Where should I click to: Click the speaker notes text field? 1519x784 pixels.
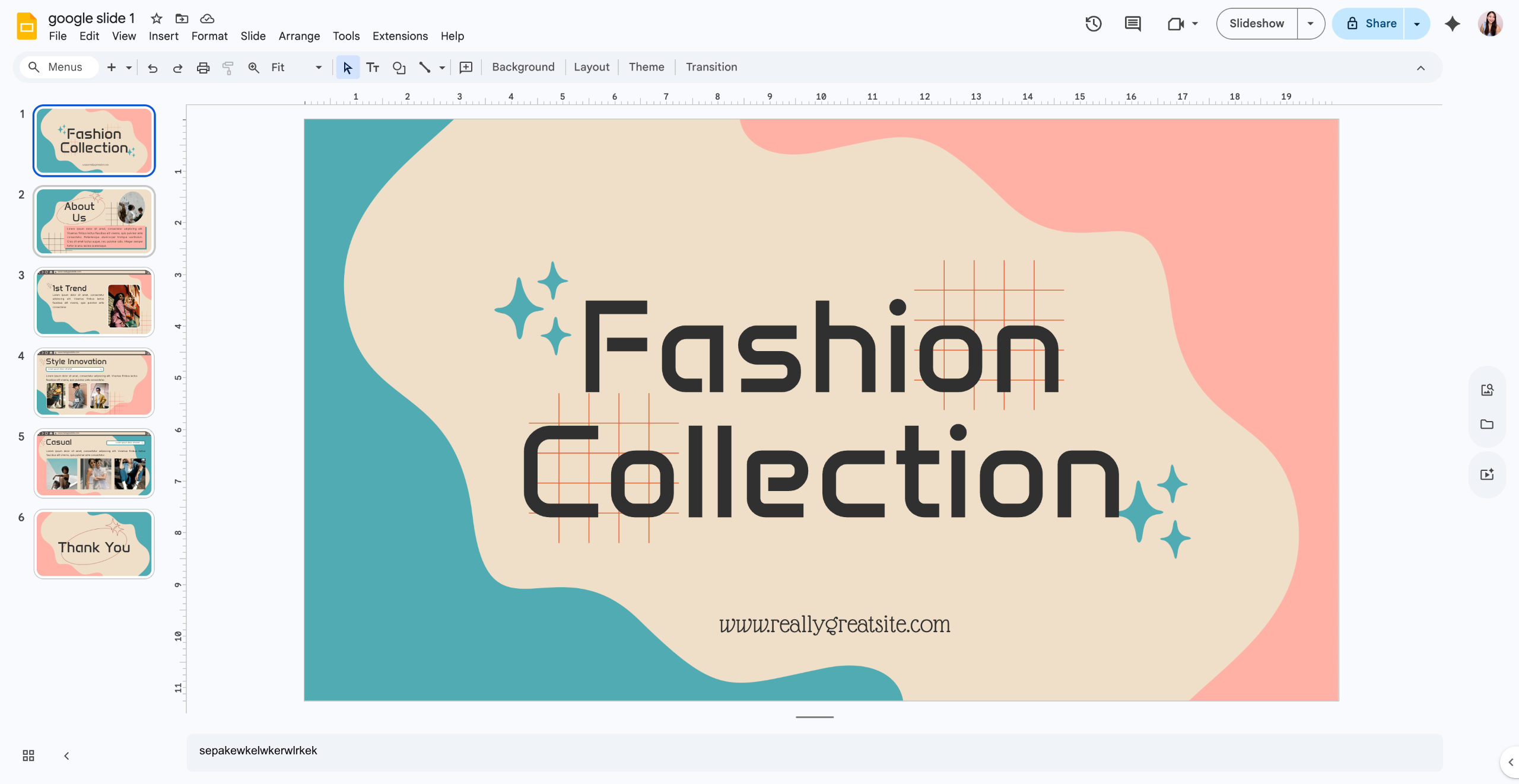[x=814, y=752]
